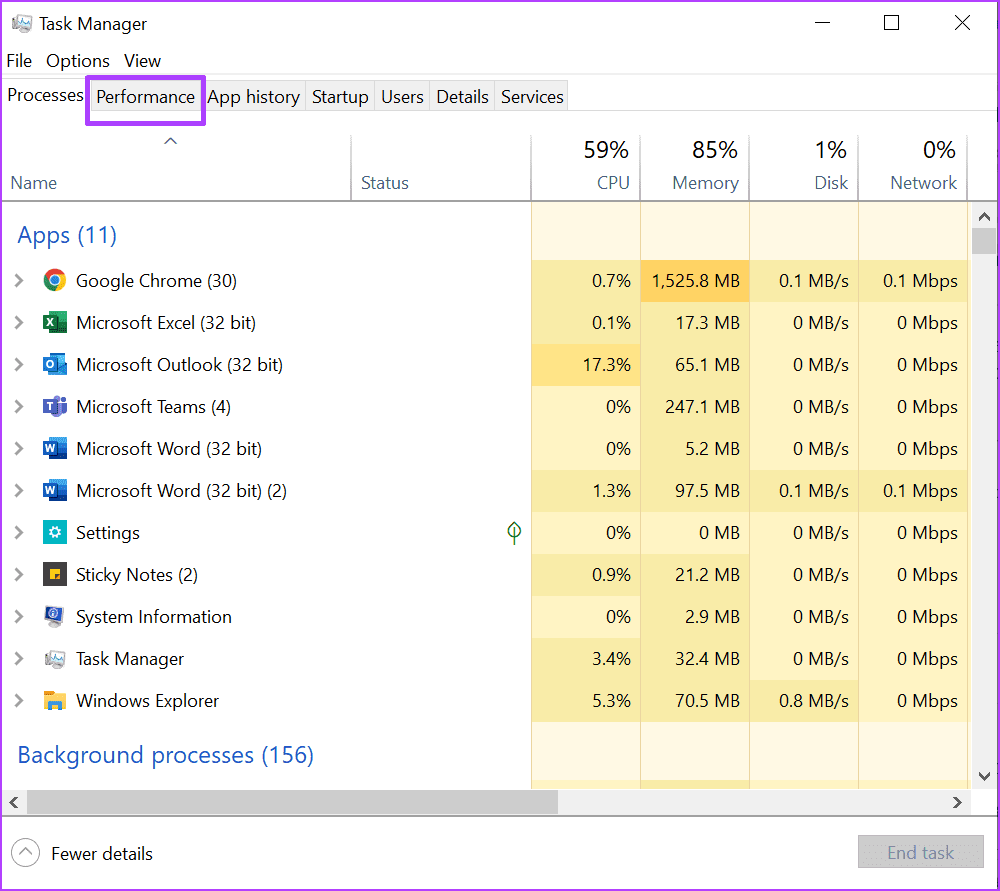The height and width of the screenshot is (891, 1000).
Task: Switch to the Performance tab
Action: click(x=145, y=97)
